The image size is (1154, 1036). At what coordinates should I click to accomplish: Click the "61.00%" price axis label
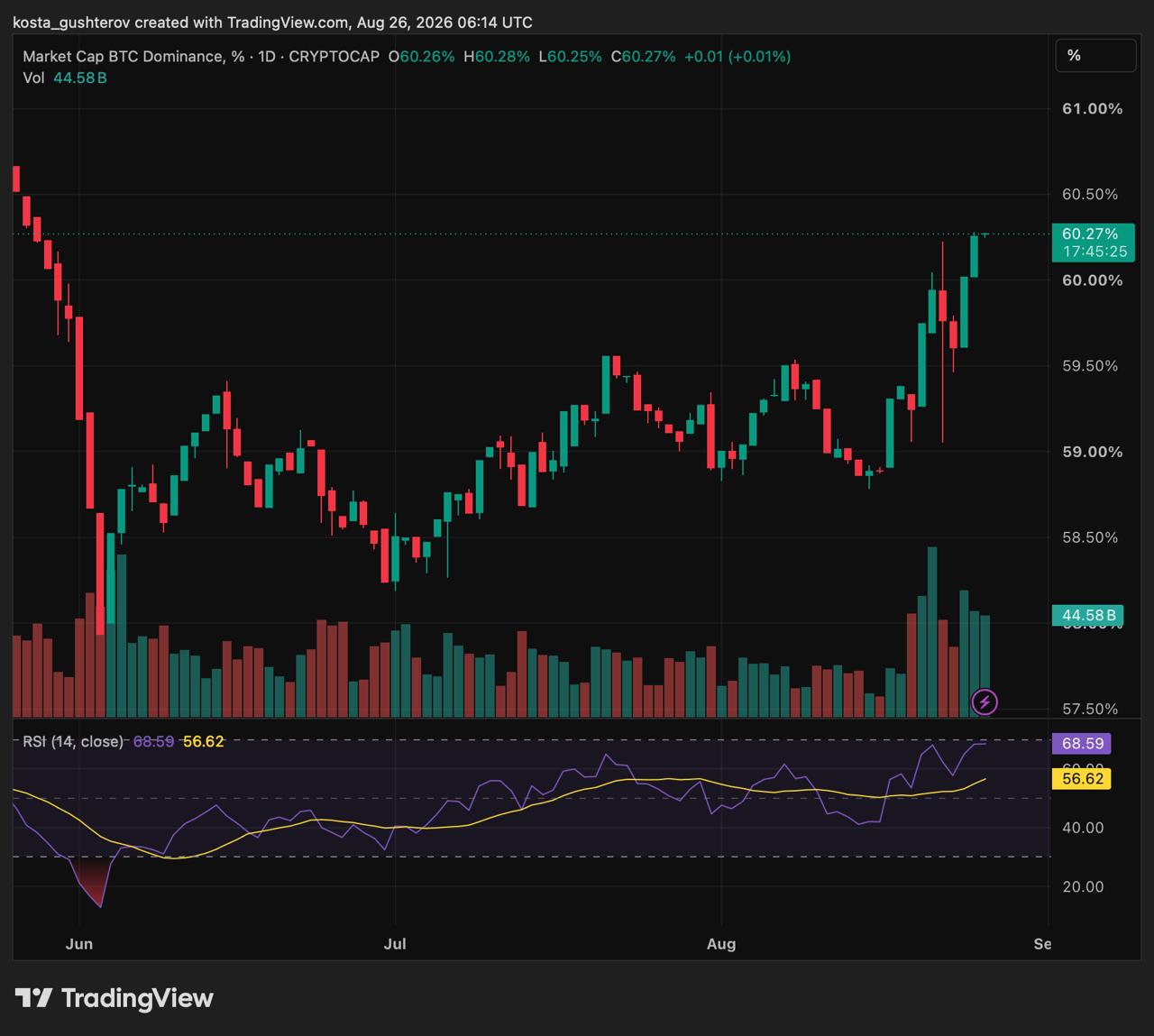1093,108
